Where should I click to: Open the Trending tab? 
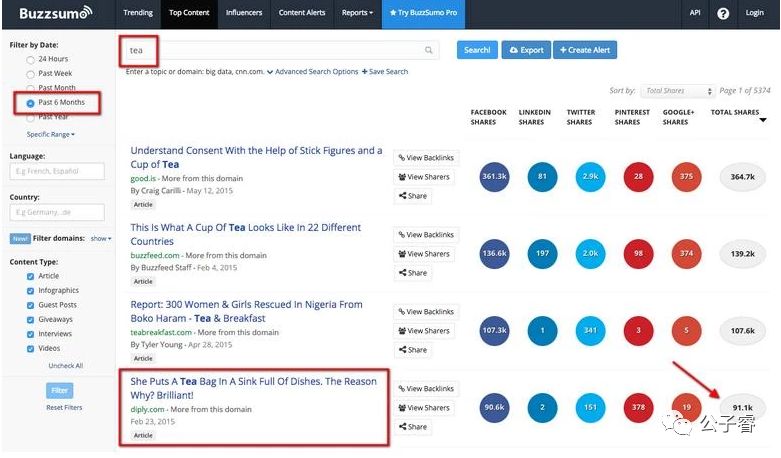click(x=138, y=13)
